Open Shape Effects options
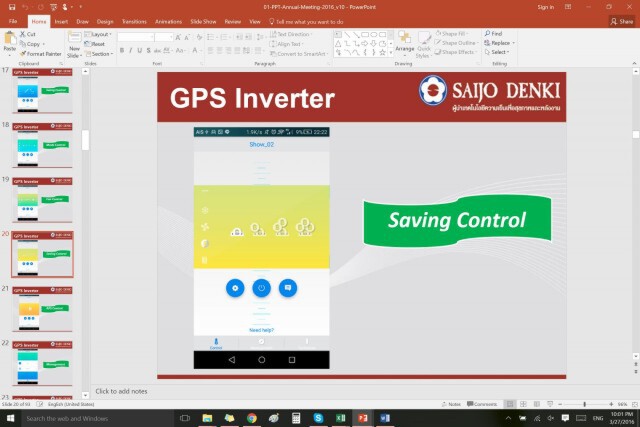 pyautogui.click(x=456, y=52)
